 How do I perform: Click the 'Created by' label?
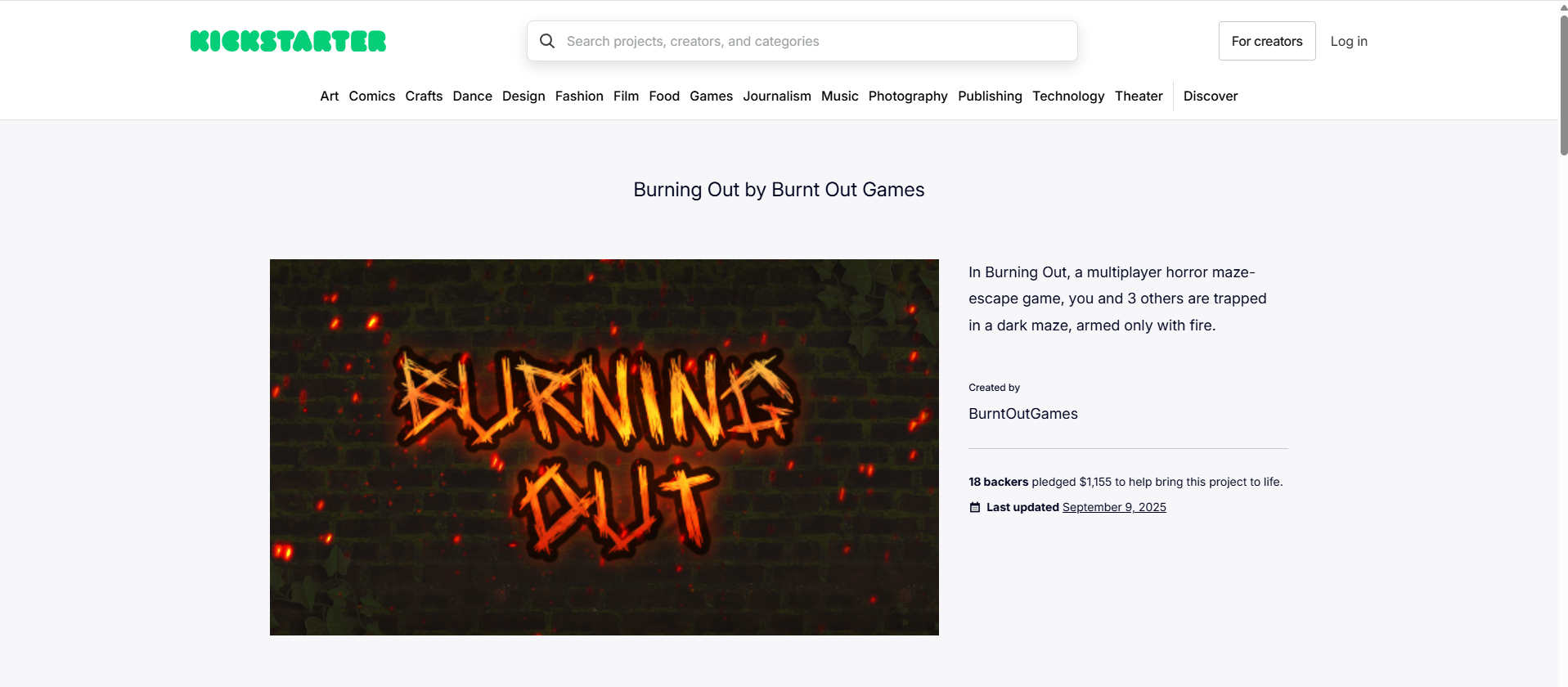(x=994, y=388)
